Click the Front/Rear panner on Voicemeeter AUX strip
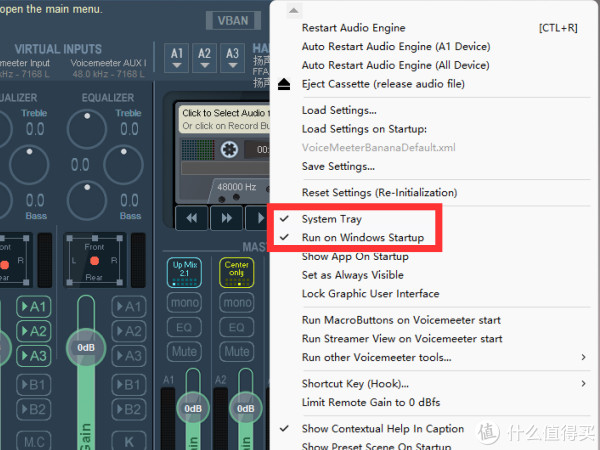Viewport: 600px width, 450px height. coord(93,263)
